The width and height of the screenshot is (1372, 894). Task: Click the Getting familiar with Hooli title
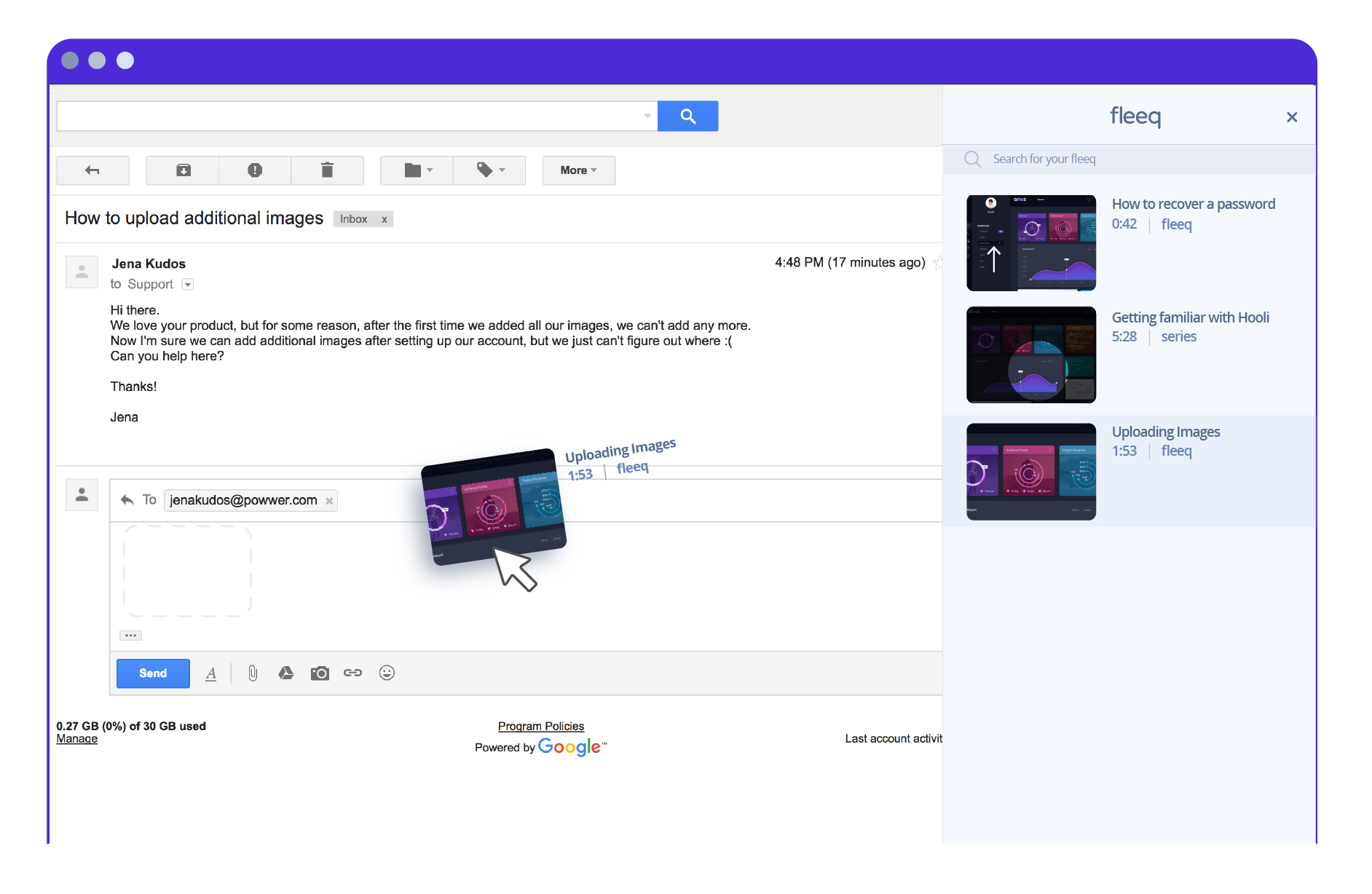pyautogui.click(x=1191, y=318)
